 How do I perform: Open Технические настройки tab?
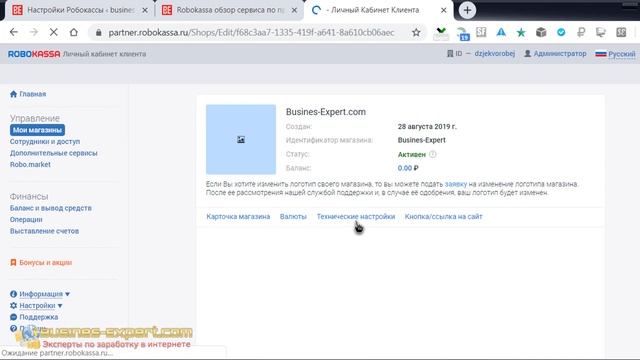point(356,217)
